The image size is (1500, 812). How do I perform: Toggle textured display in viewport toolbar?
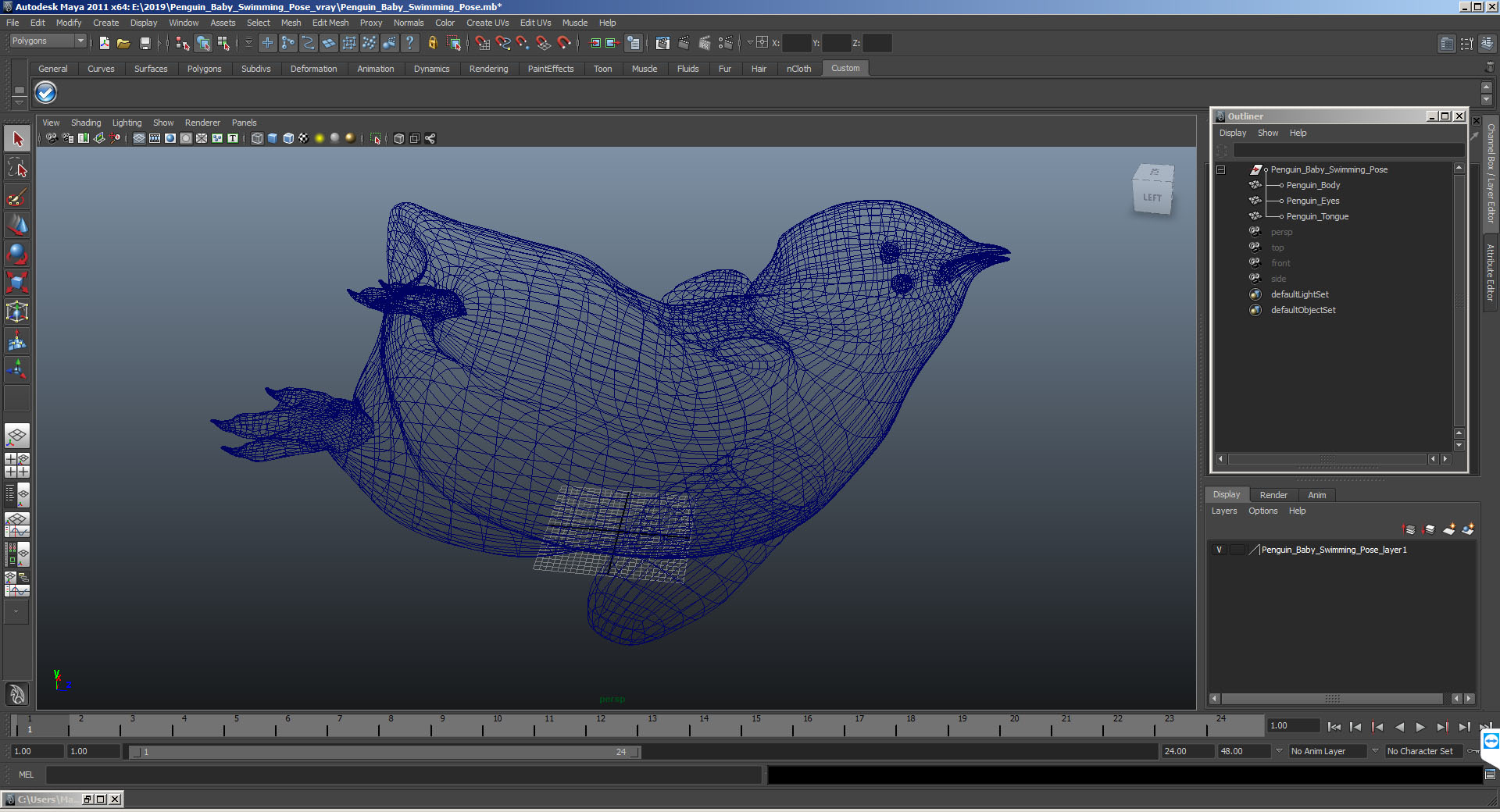click(x=304, y=138)
